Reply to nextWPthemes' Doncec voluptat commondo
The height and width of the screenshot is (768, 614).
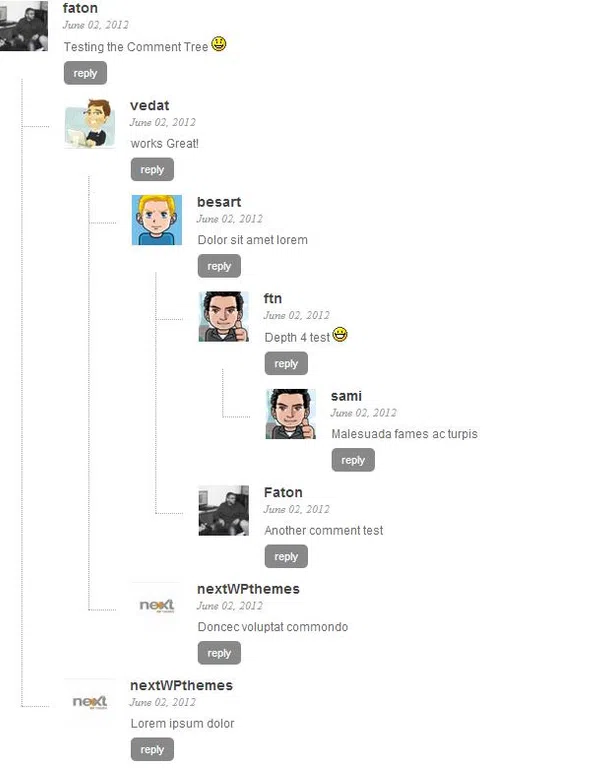click(219, 653)
